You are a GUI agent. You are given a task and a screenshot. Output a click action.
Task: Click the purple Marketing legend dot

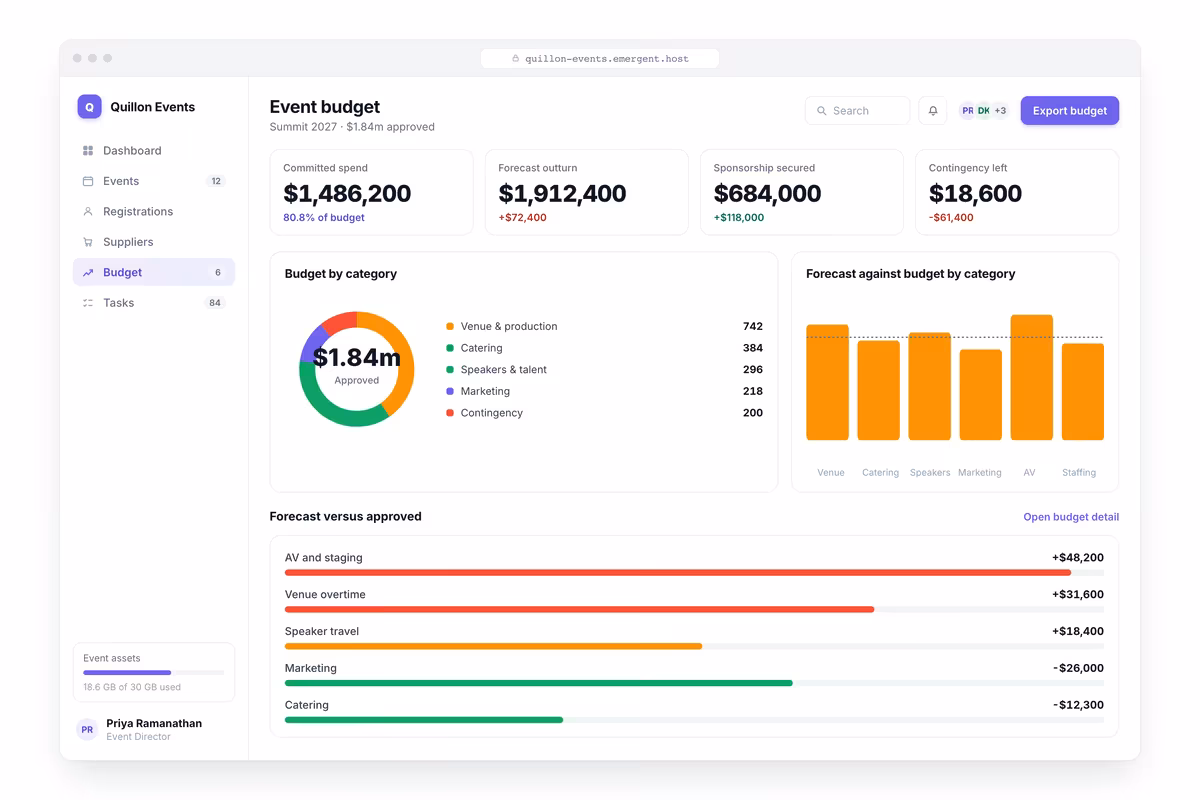pyautogui.click(x=450, y=392)
